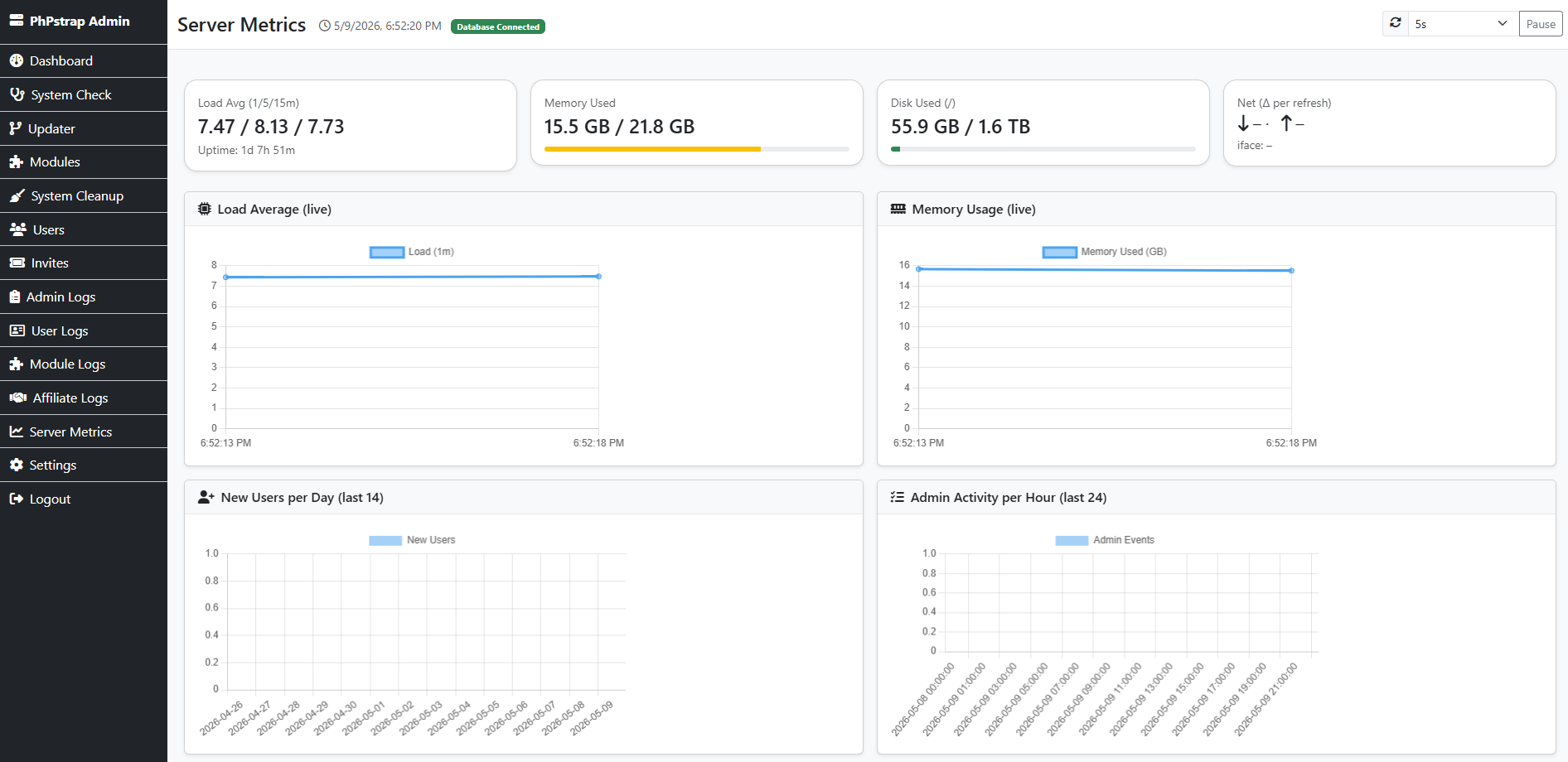Screen dimensions: 1568x762
Task: Open System Cleanup
Action: coord(84,195)
